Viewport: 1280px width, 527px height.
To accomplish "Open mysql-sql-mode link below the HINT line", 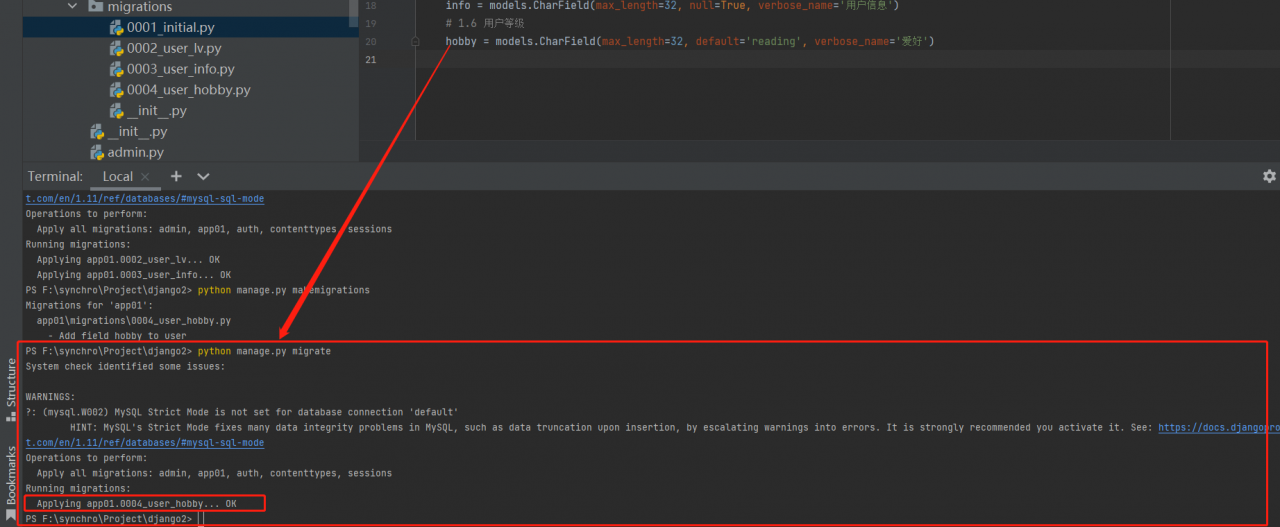I will pos(145,442).
